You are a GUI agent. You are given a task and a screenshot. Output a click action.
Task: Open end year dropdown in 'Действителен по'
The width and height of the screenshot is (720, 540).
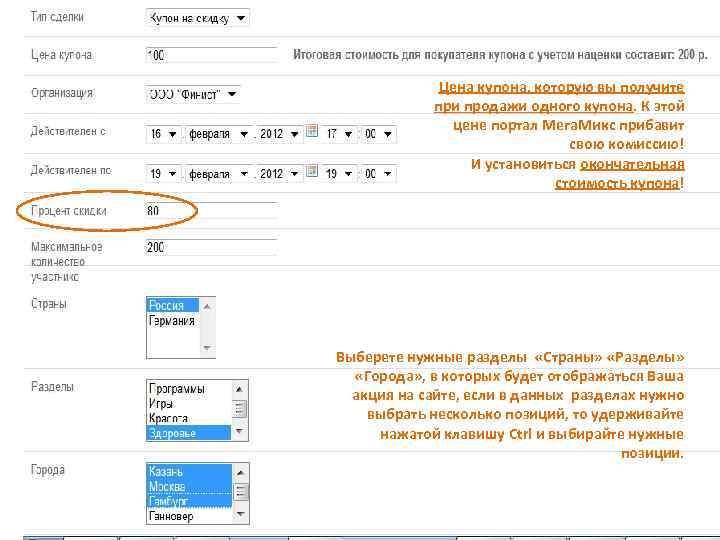pos(279,174)
